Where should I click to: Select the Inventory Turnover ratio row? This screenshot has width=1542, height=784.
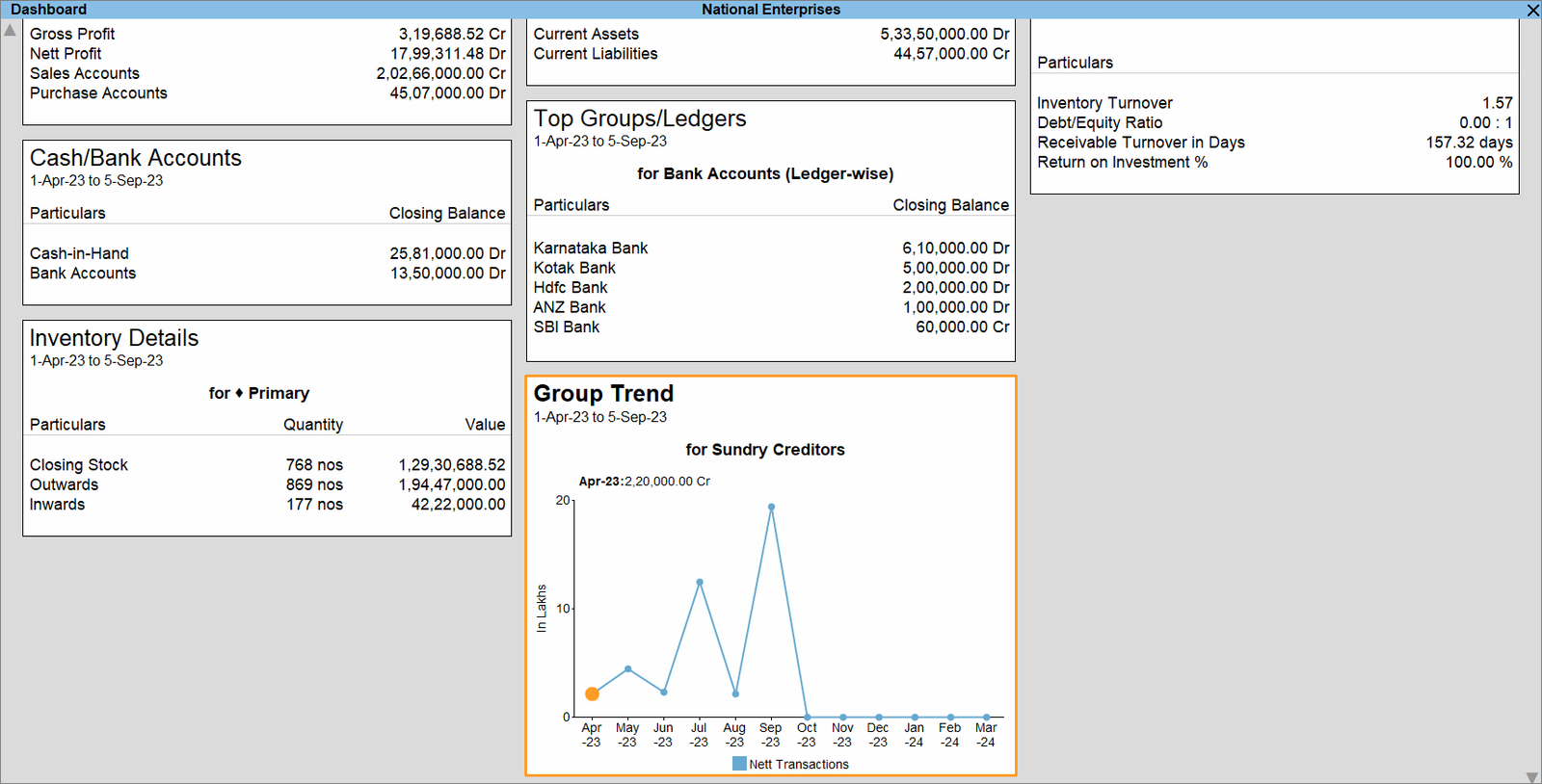[1274, 103]
